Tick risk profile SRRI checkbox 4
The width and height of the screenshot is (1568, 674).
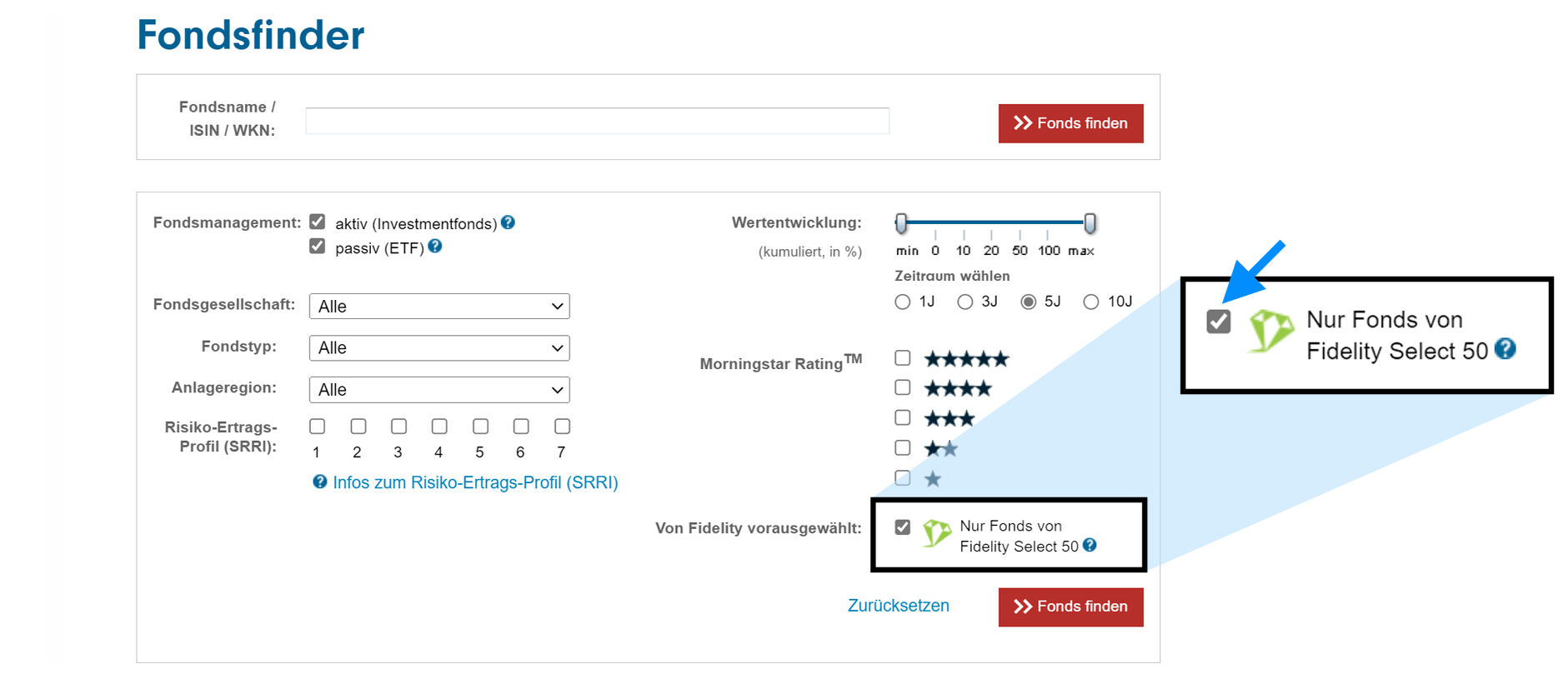(439, 427)
